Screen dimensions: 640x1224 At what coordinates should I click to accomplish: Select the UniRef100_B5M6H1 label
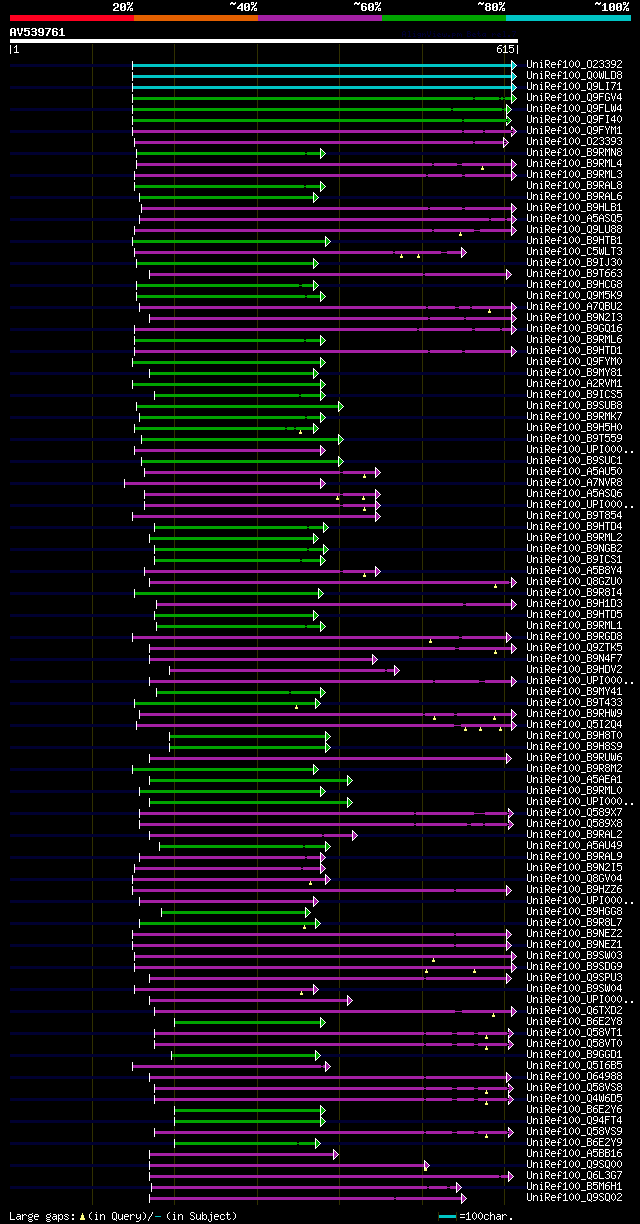(574, 1186)
